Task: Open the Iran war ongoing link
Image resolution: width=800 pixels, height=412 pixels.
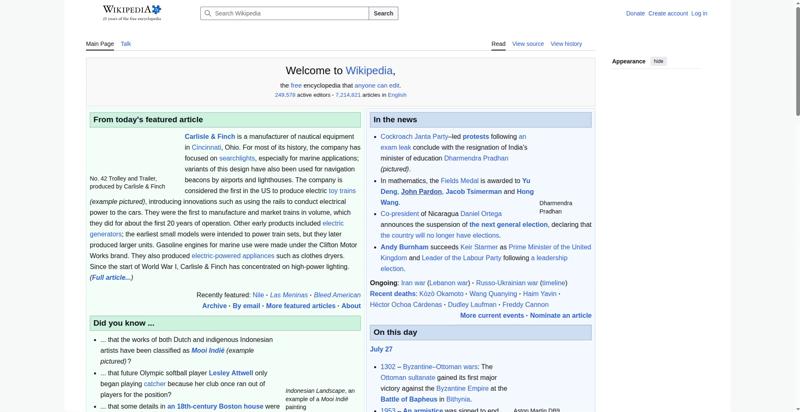Action: (413, 283)
